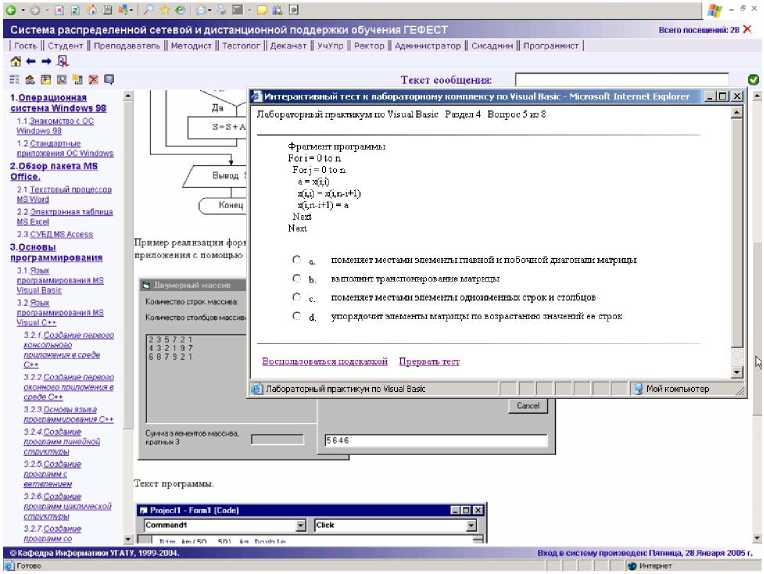The width and height of the screenshot is (764, 574).
Task: Click the browser Refresh icon
Action: tap(75, 10)
